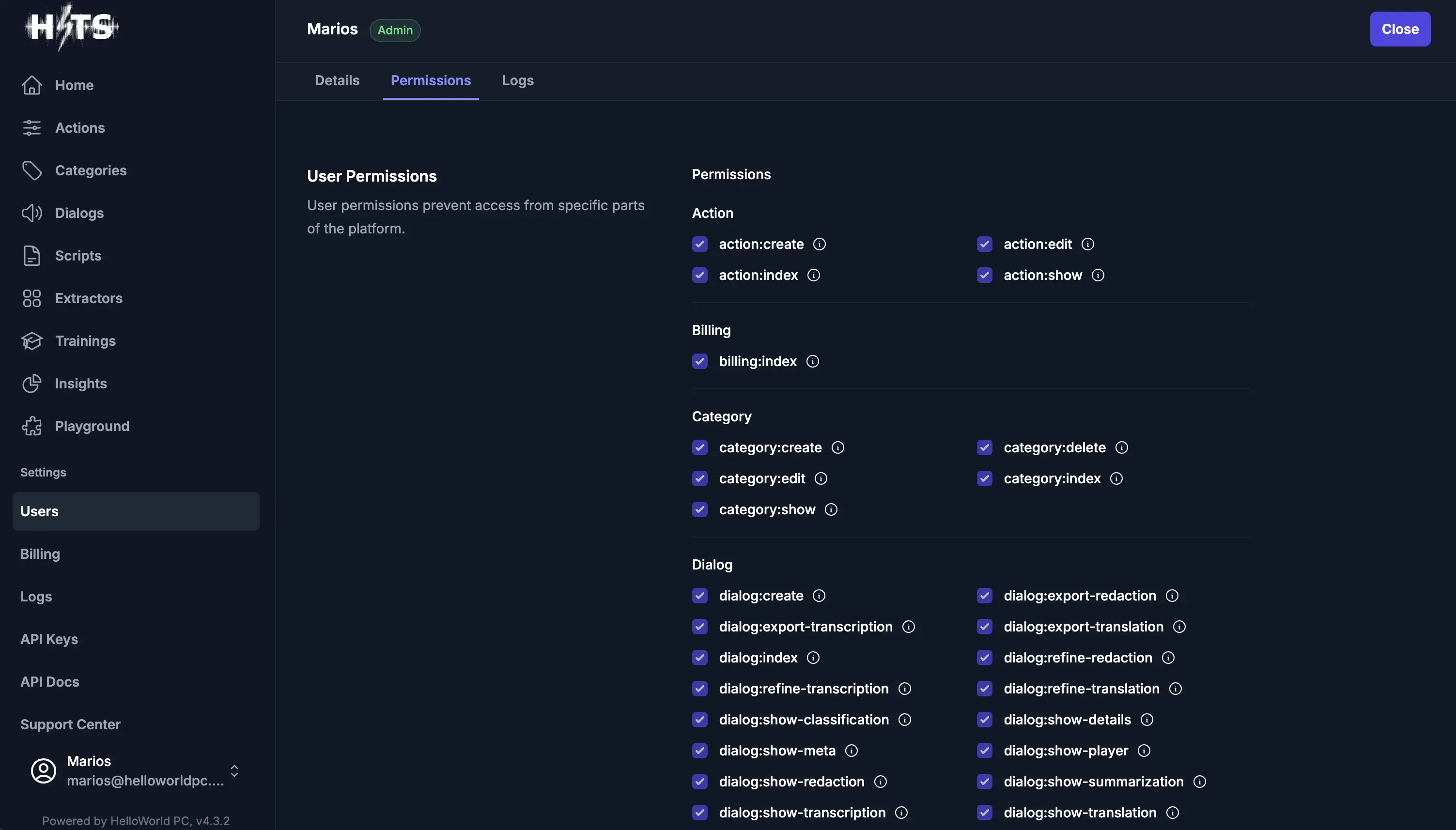Click info icon next to billing:index

click(812, 361)
